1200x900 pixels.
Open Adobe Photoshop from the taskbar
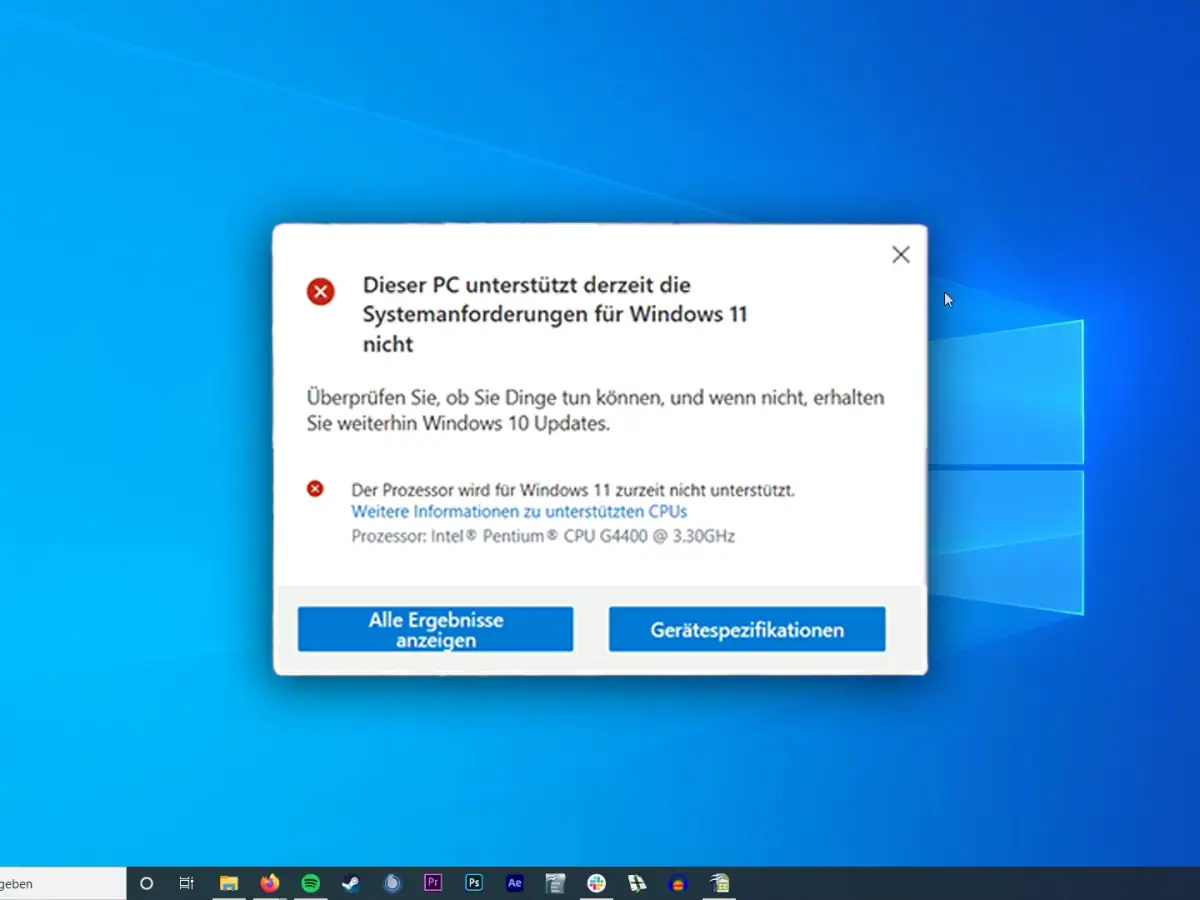pyautogui.click(x=474, y=883)
